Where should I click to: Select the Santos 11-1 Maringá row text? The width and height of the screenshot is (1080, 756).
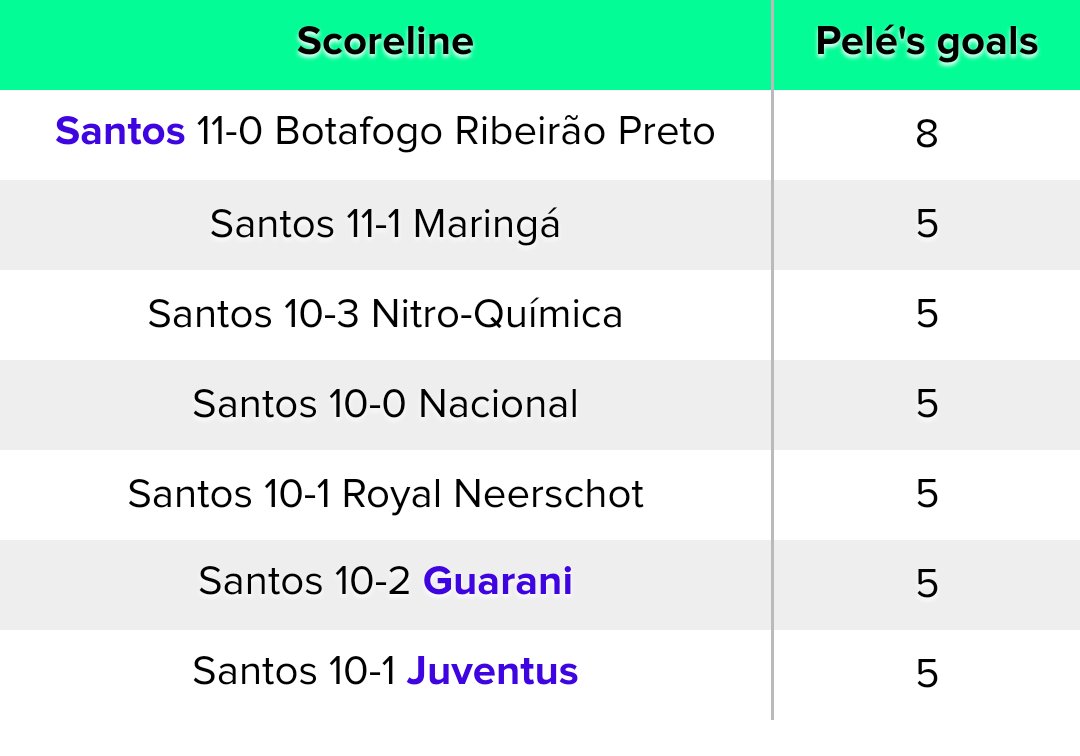(385, 224)
